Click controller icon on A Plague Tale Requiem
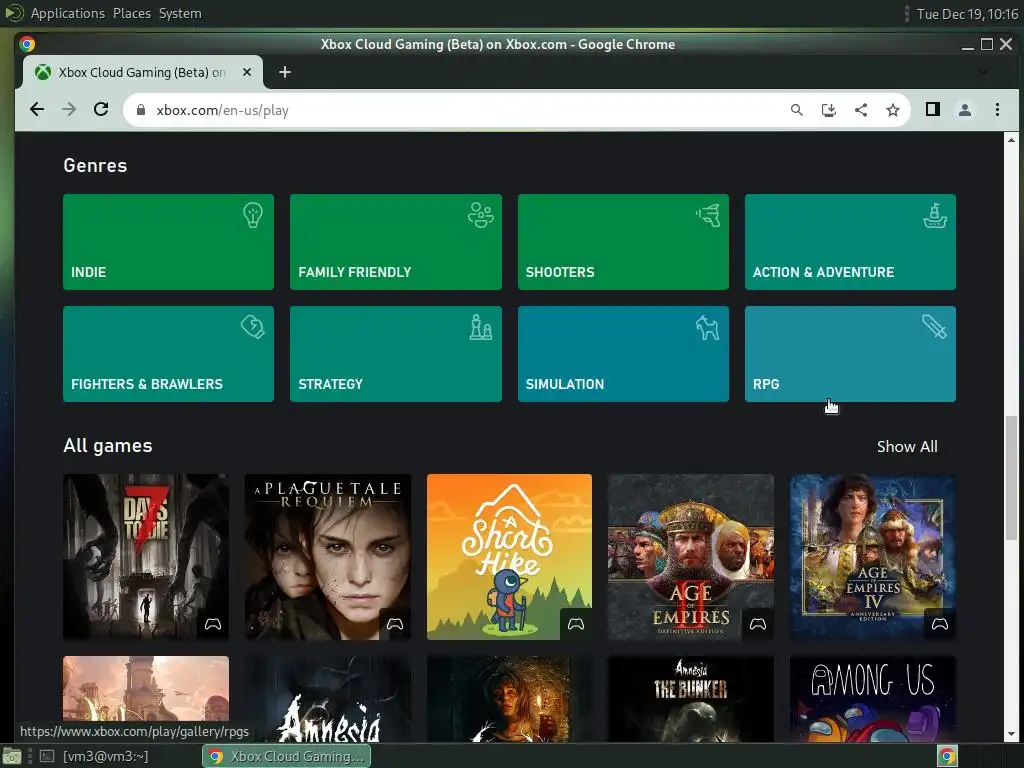Screen dimensions: 1024x768 click(394, 624)
